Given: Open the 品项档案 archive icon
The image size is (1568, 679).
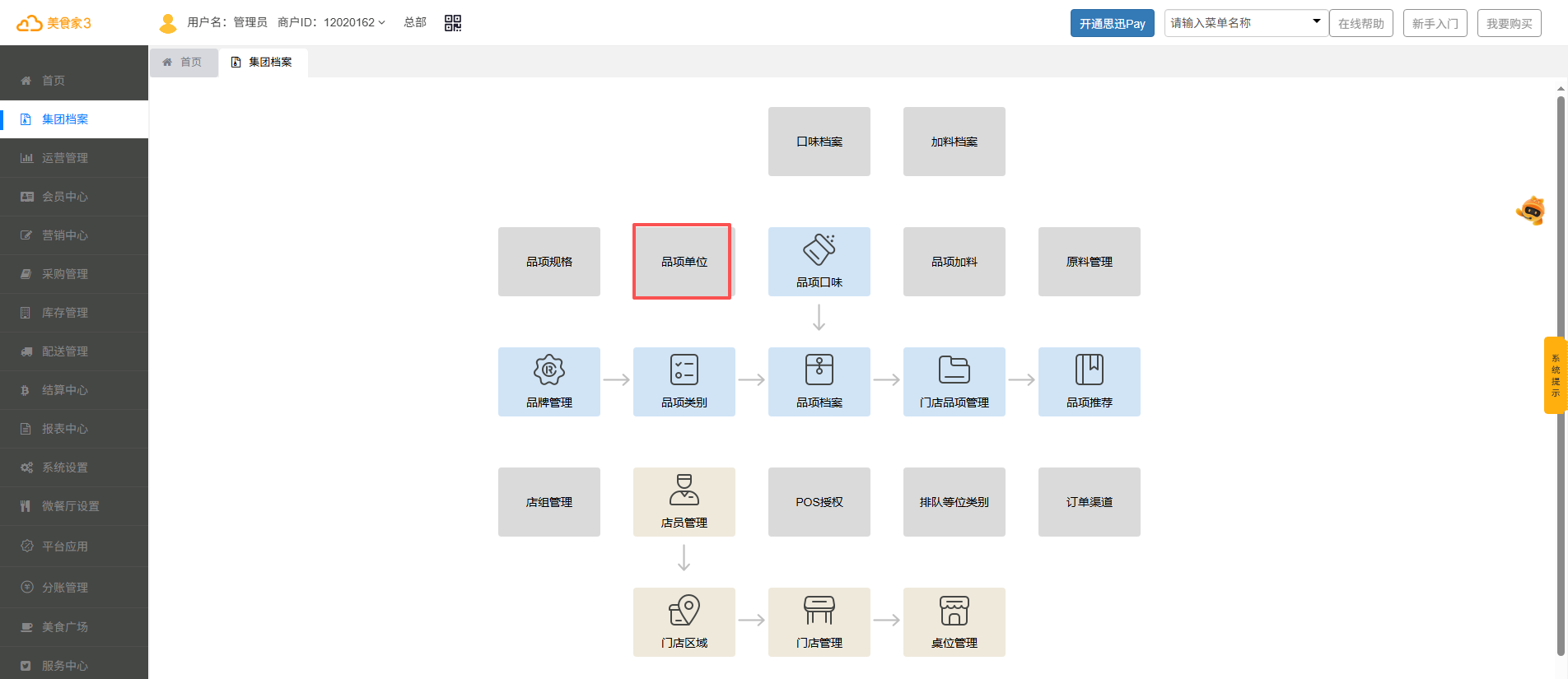Looking at the screenshot, I should (x=819, y=371).
